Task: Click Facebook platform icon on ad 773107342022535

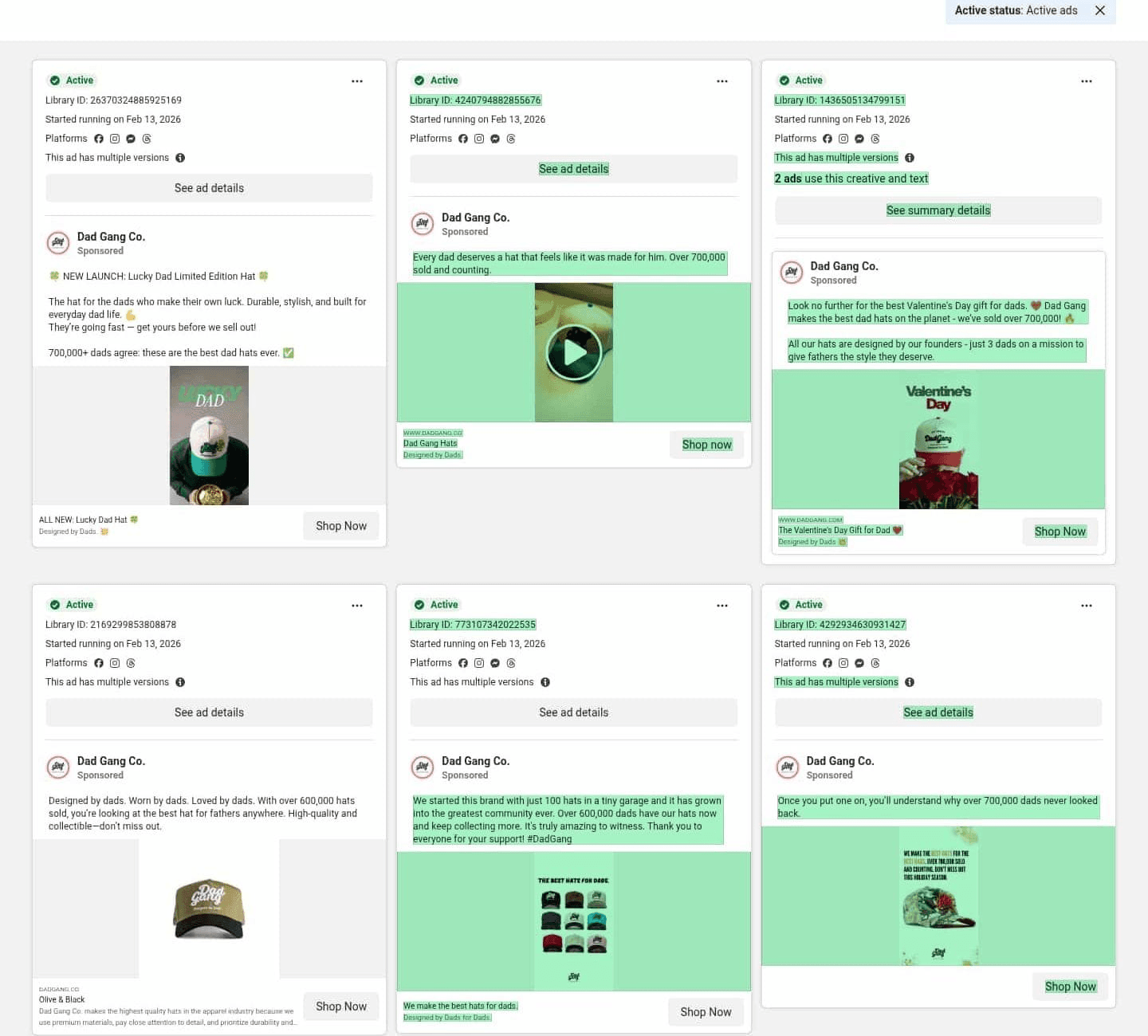Action: [463, 663]
